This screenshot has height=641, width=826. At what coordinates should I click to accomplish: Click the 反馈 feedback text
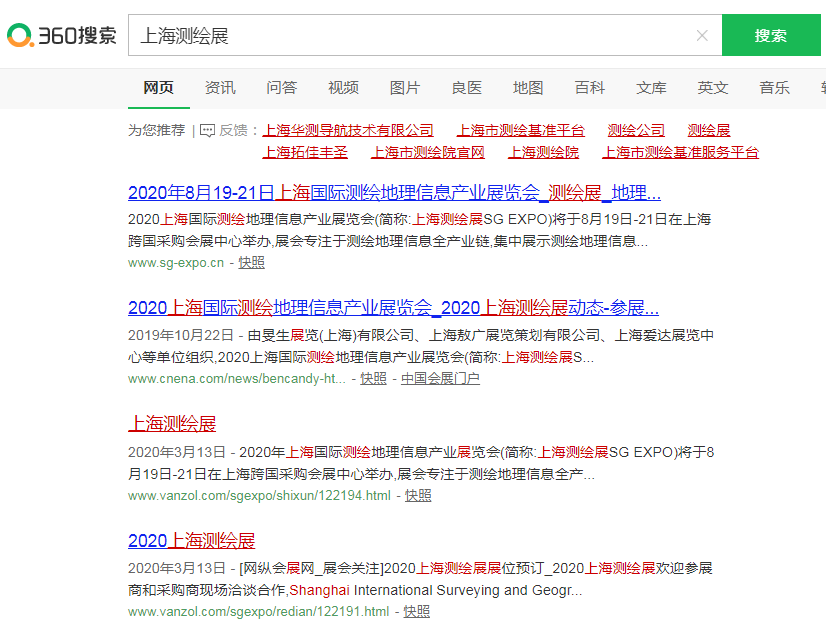coord(233,130)
